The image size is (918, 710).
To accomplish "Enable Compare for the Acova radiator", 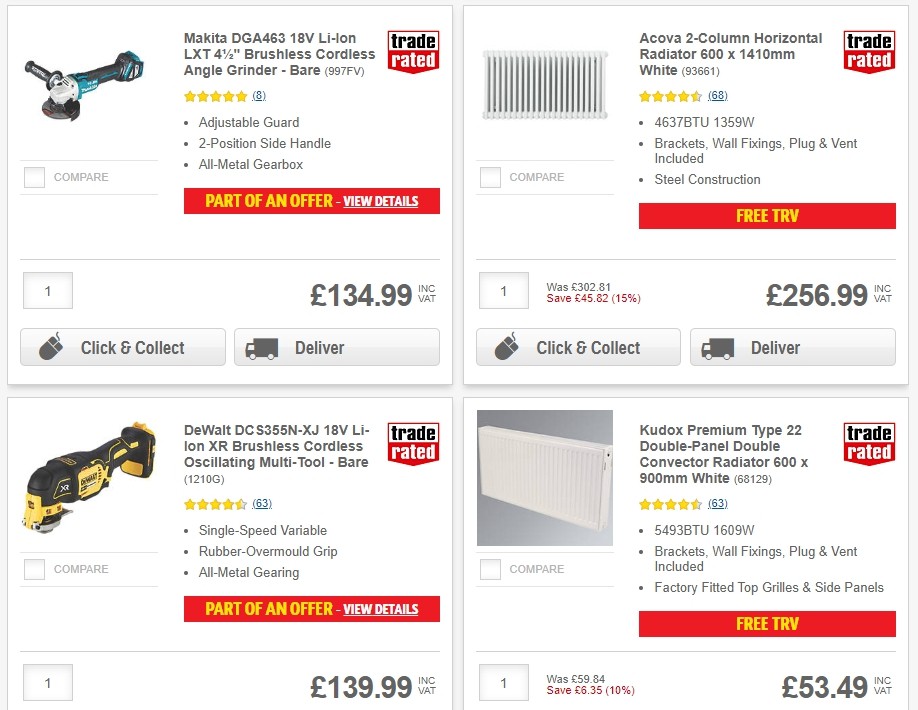I will click(x=490, y=177).
